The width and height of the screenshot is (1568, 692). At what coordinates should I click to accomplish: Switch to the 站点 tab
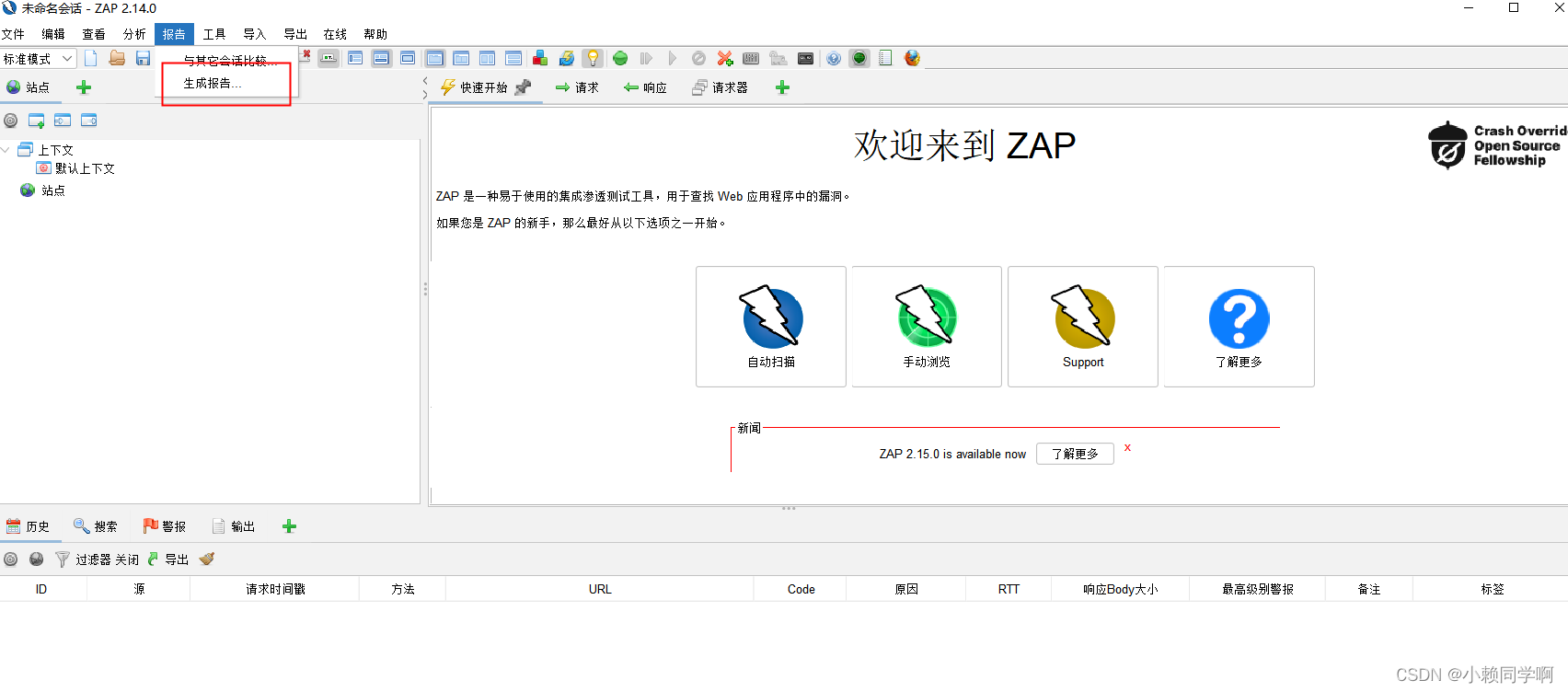29,87
